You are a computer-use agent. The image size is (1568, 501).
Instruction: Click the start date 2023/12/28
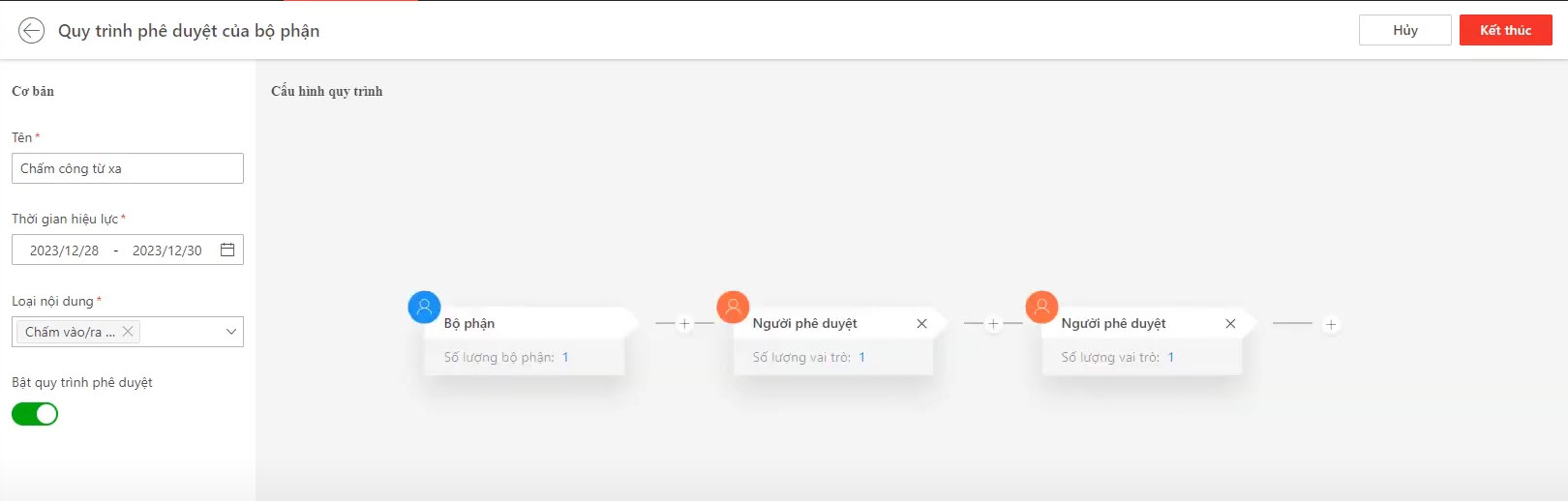(x=64, y=250)
